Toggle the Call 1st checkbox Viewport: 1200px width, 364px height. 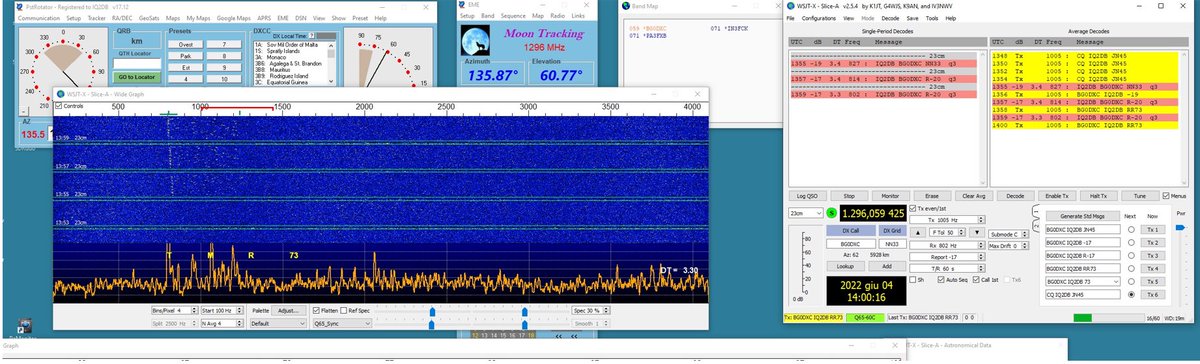point(976,280)
